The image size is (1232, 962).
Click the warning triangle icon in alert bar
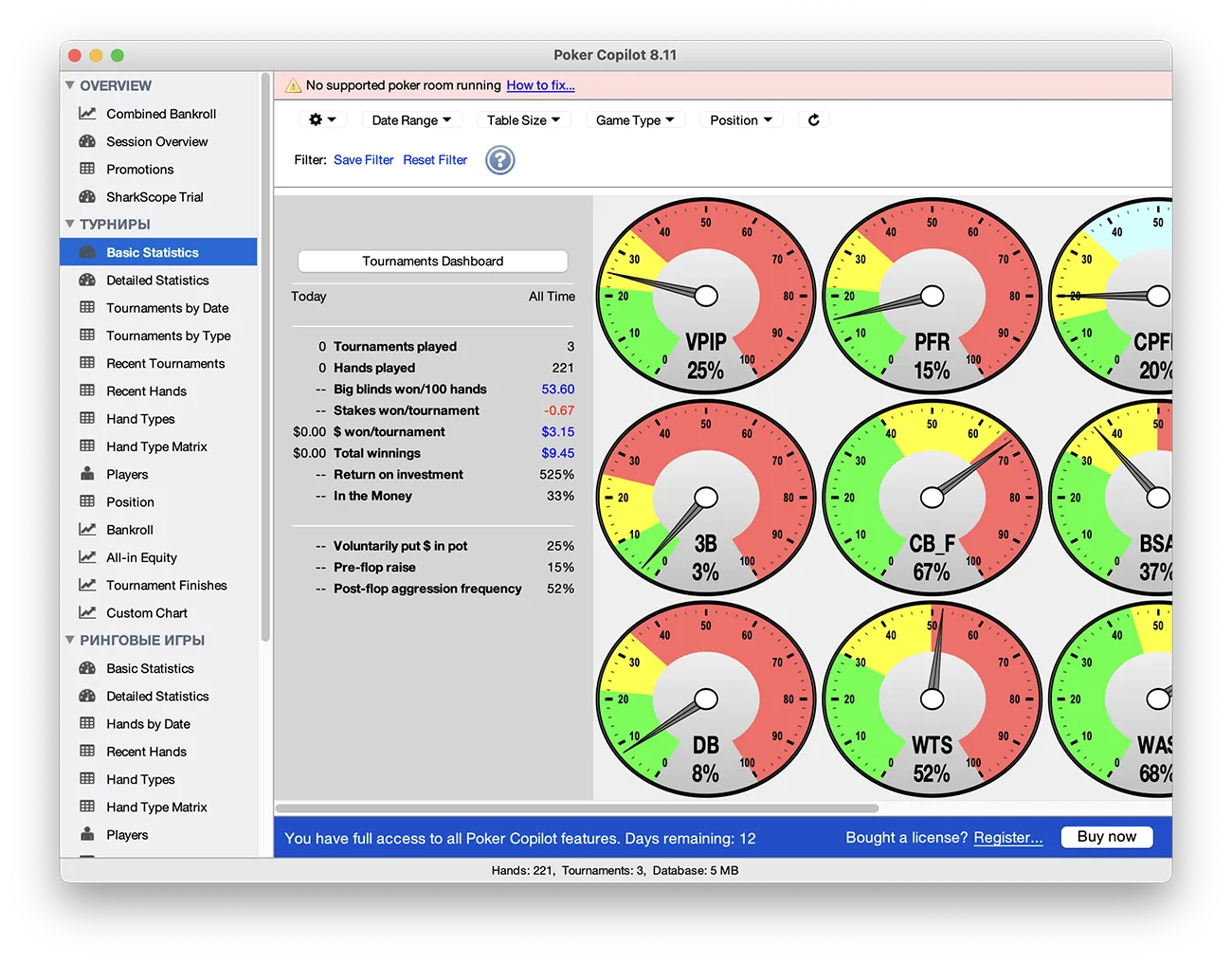tap(293, 85)
